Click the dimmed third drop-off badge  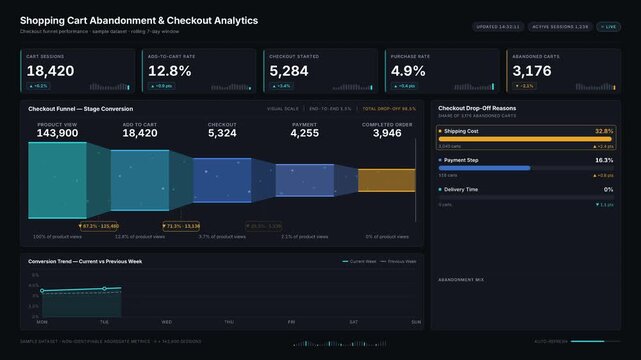(x=264, y=226)
